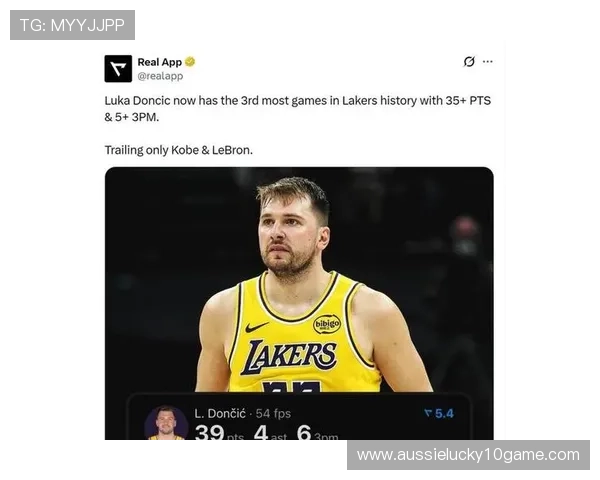Click the 4 ast stat
The image size is (600, 480).
click(x=270, y=432)
